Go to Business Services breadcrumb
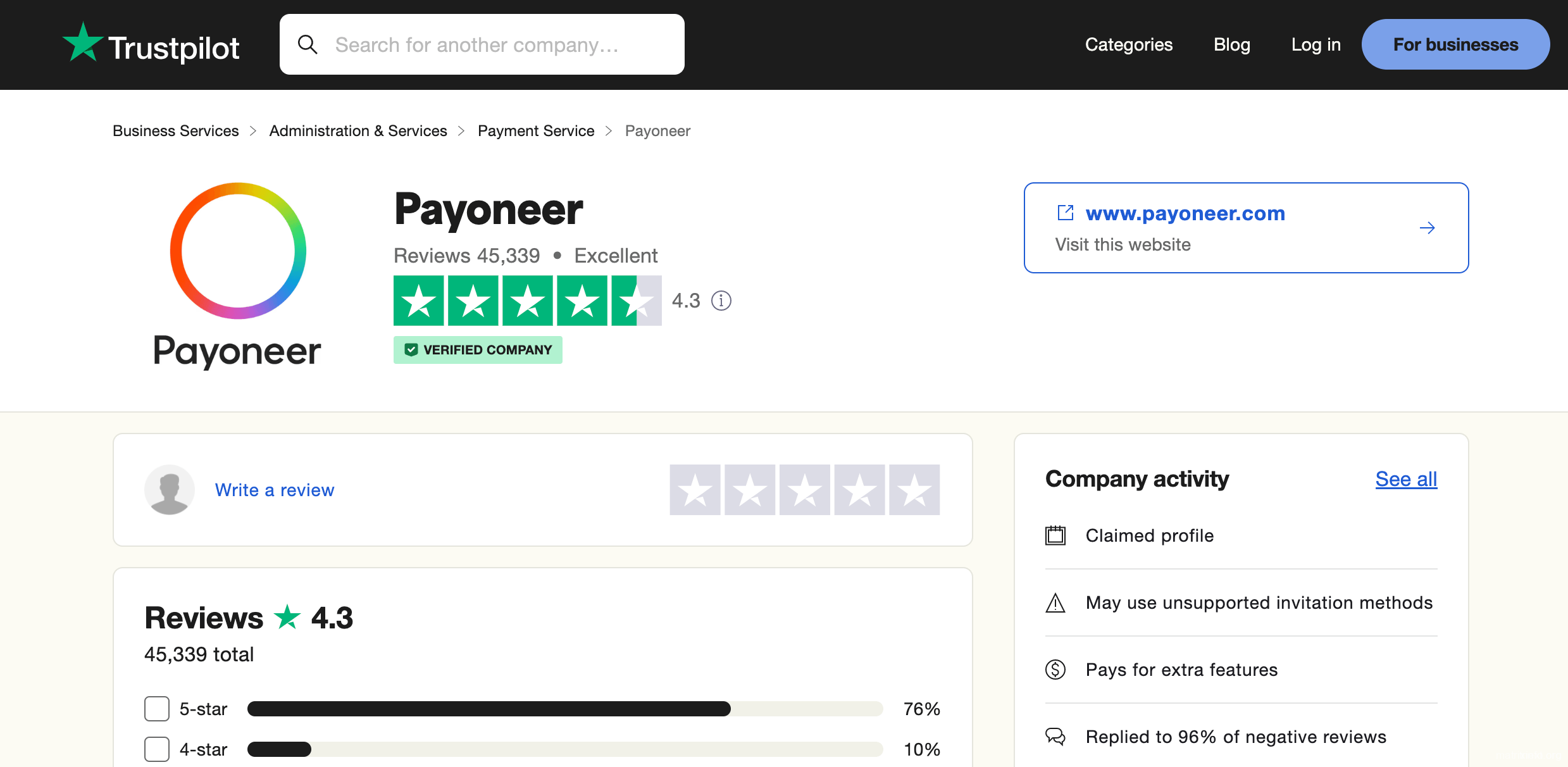1568x767 pixels. pyautogui.click(x=176, y=131)
